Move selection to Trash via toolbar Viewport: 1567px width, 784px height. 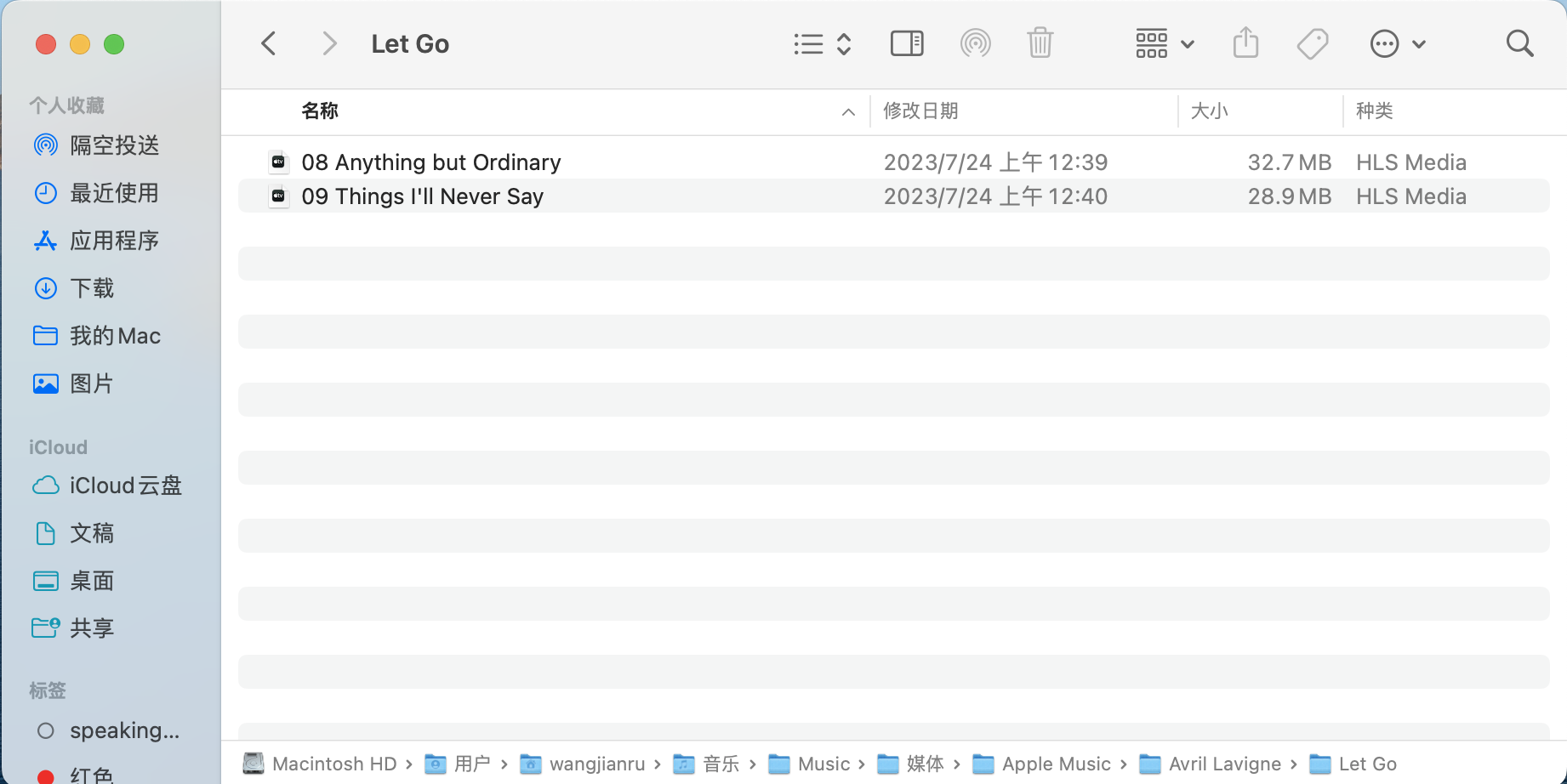(1040, 43)
